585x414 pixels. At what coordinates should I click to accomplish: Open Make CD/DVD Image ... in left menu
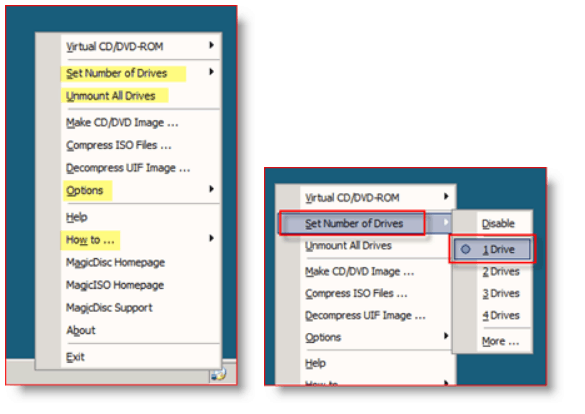pos(122,123)
